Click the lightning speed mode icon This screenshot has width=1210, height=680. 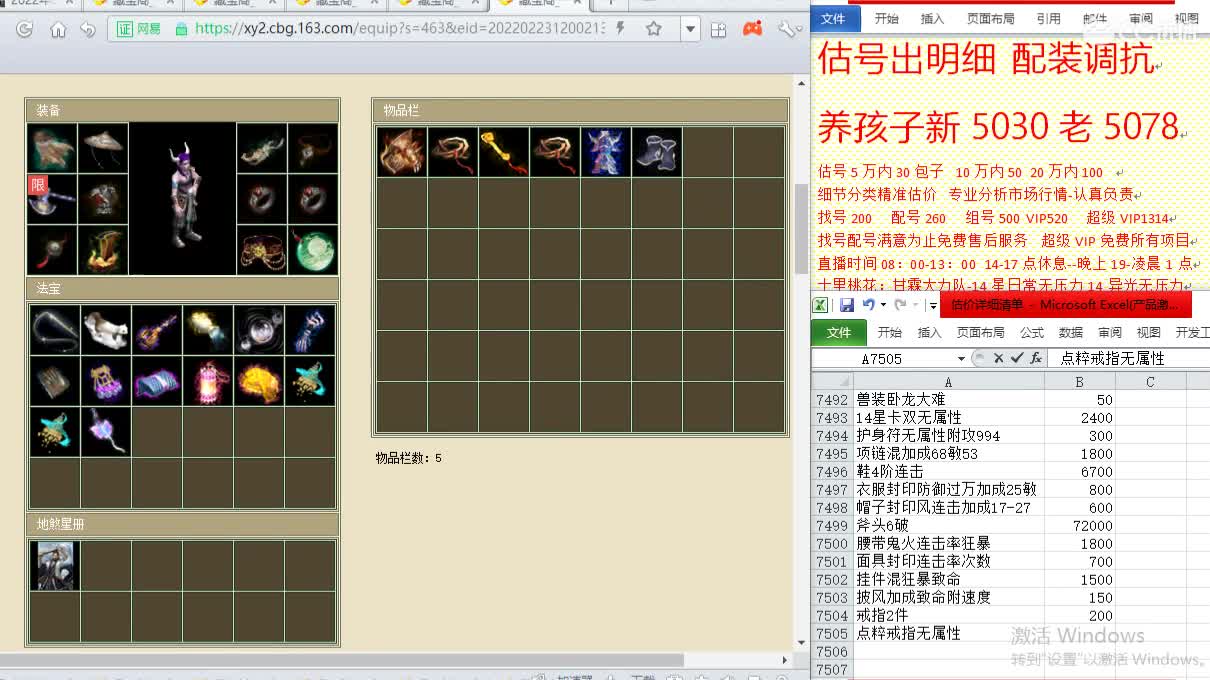(x=621, y=29)
